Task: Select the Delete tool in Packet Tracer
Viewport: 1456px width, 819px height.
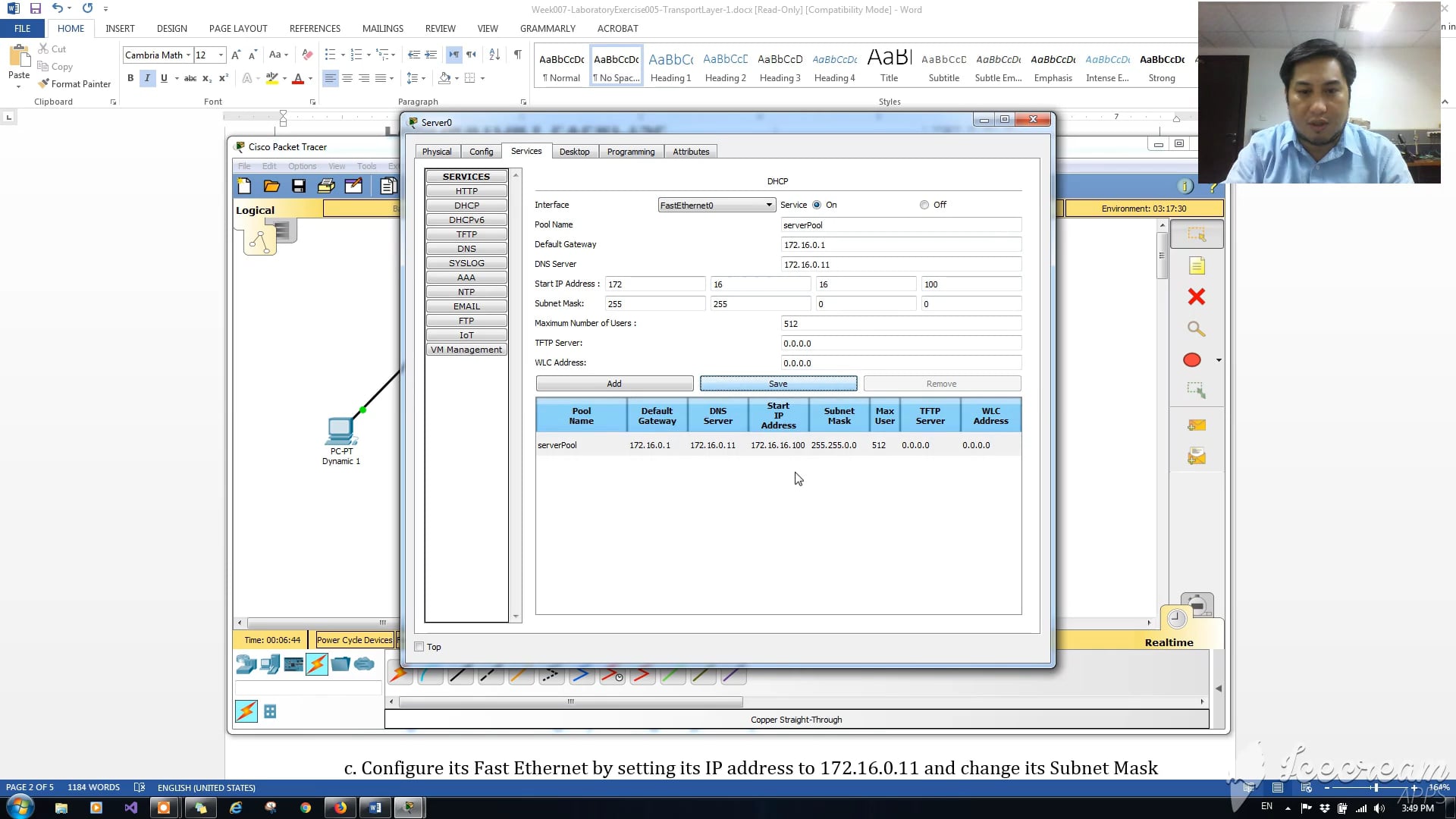Action: click(x=1197, y=297)
